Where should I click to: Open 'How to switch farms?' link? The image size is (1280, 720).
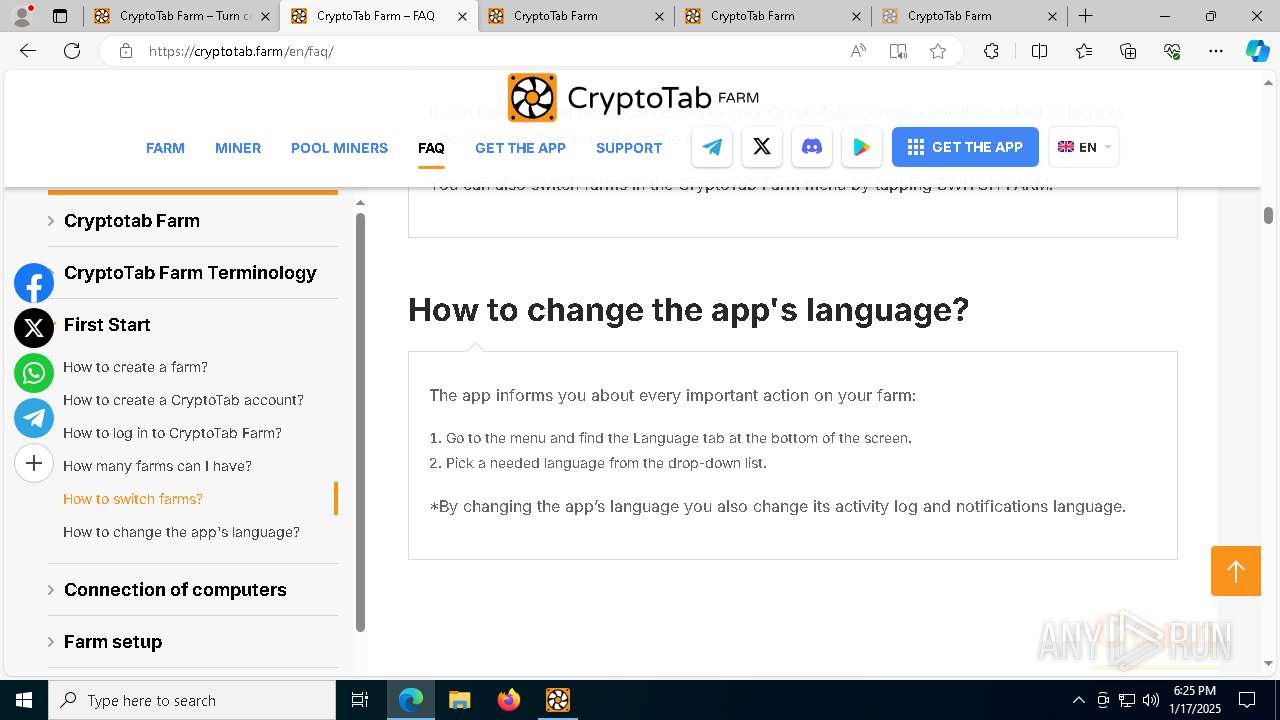click(133, 499)
